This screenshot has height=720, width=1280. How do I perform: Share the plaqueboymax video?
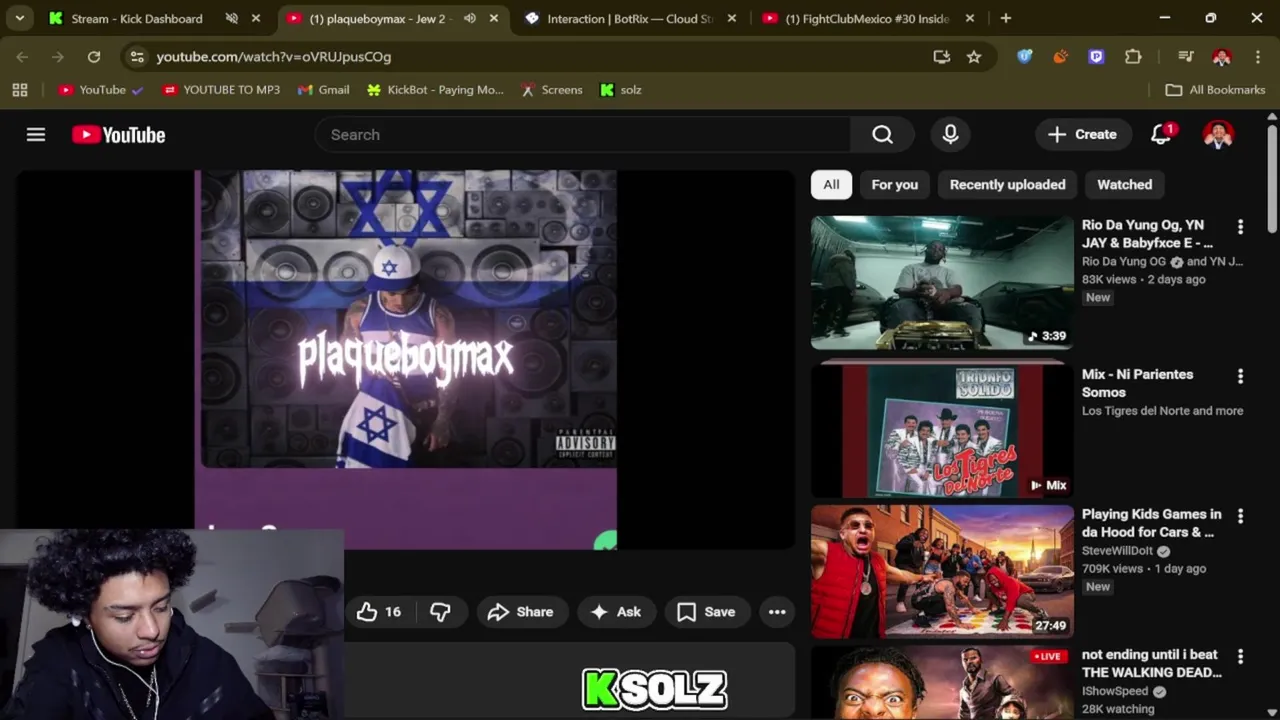pyautogui.click(x=520, y=612)
